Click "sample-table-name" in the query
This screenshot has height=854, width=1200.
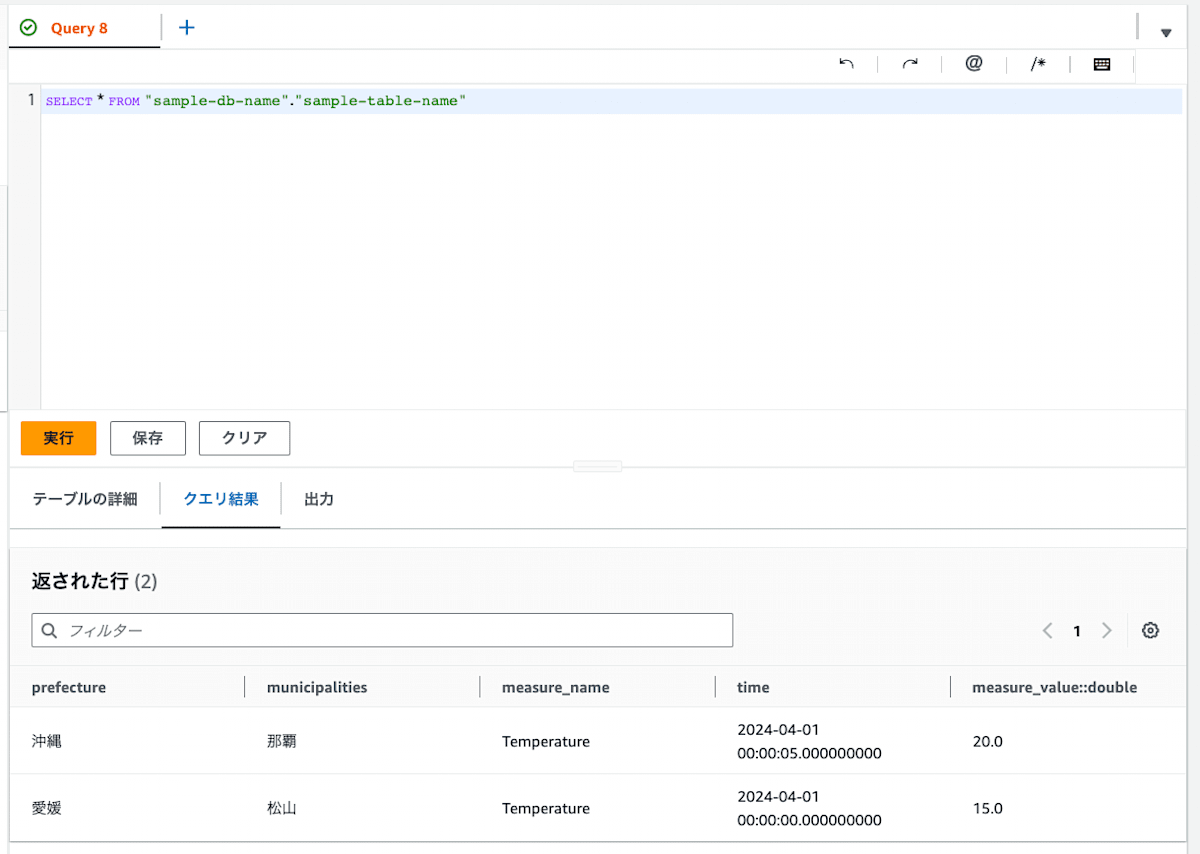click(381, 101)
